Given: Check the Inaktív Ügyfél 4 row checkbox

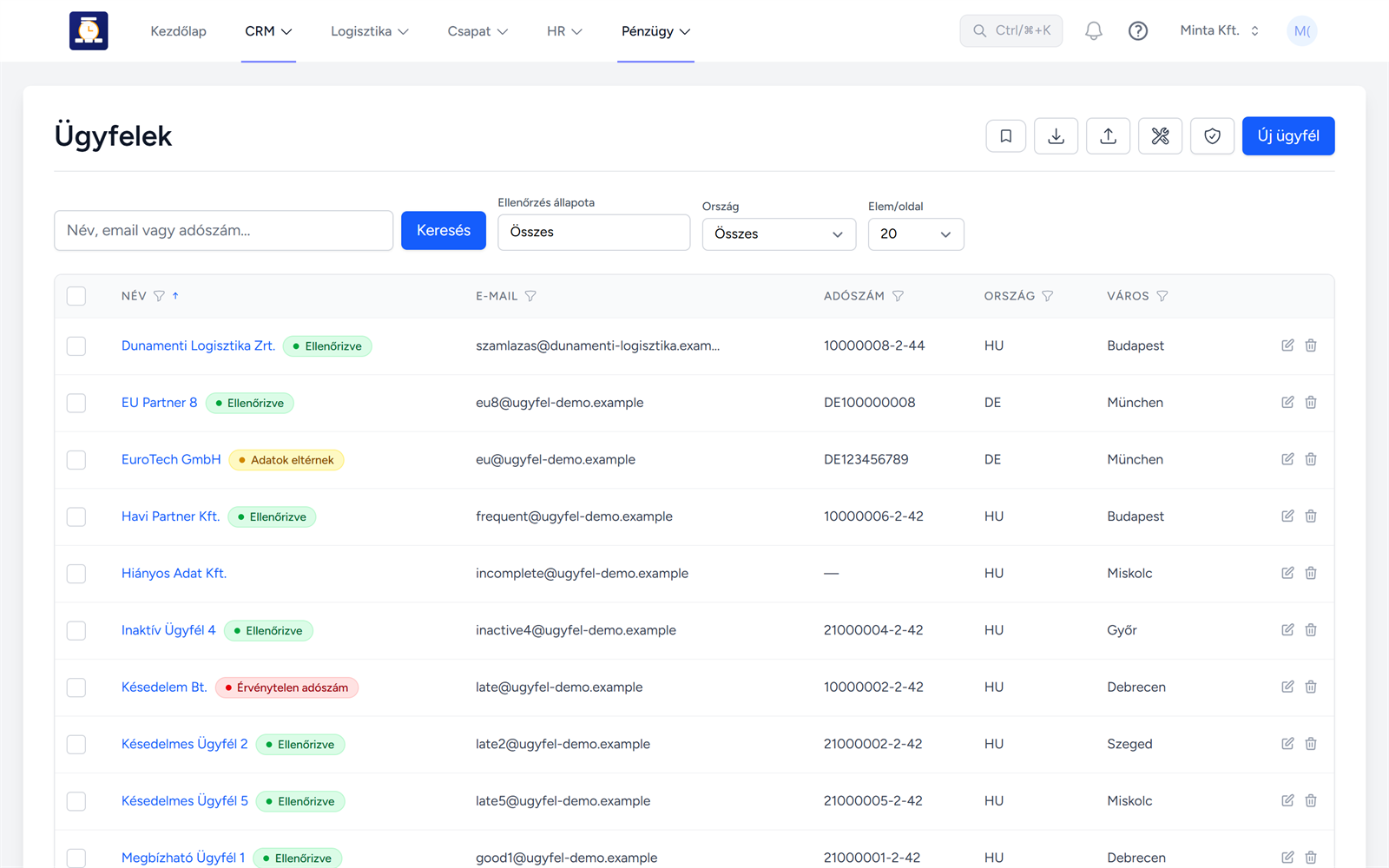Looking at the screenshot, I should (76, 630).
